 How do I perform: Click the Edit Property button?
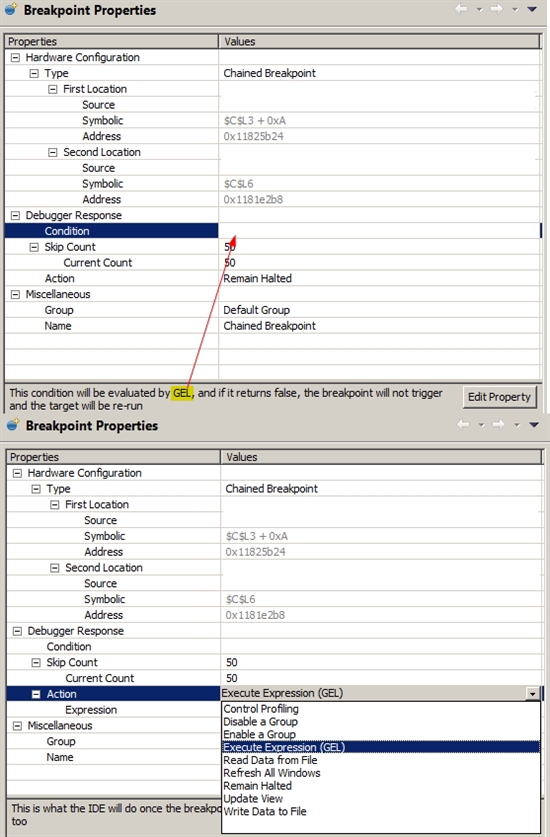coord(499,397)
